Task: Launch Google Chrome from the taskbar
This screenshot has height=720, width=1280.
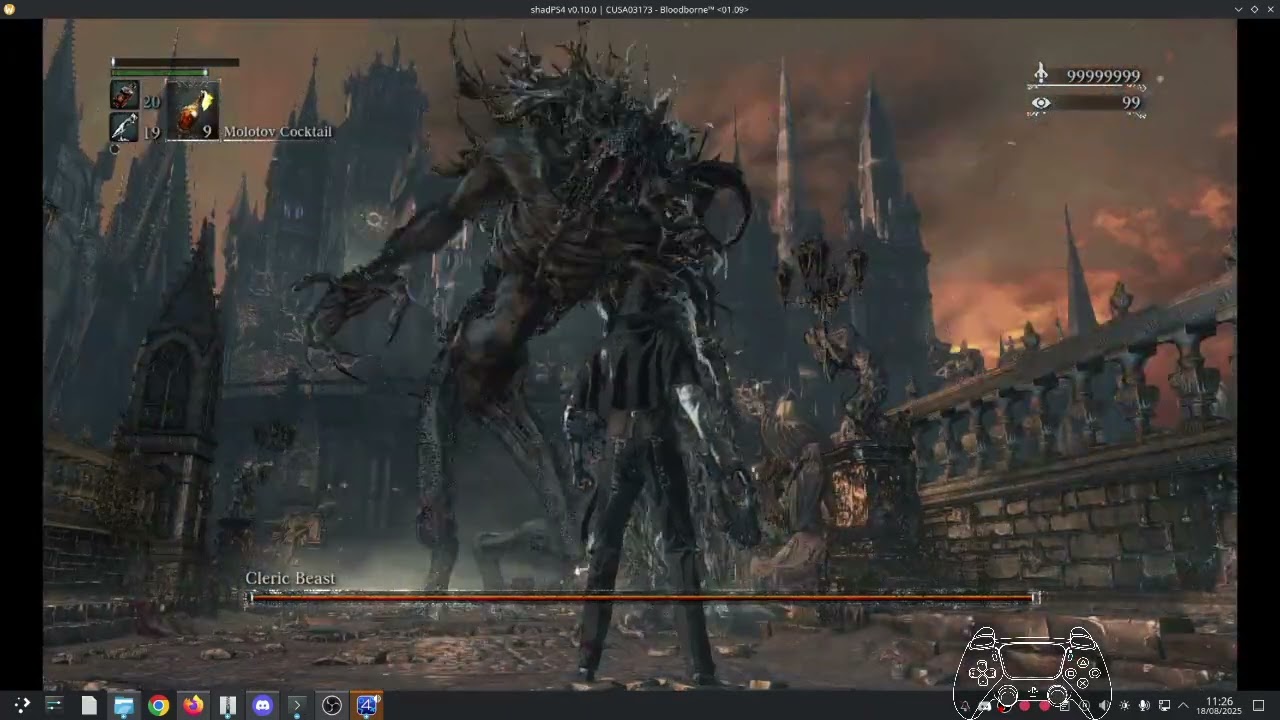Action: pos(158,705)
